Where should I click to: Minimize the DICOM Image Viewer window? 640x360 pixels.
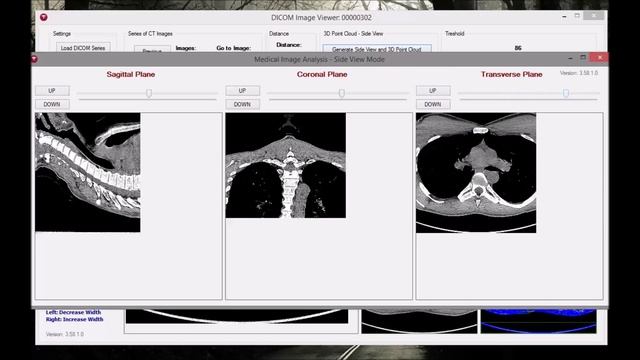point(564,17)
